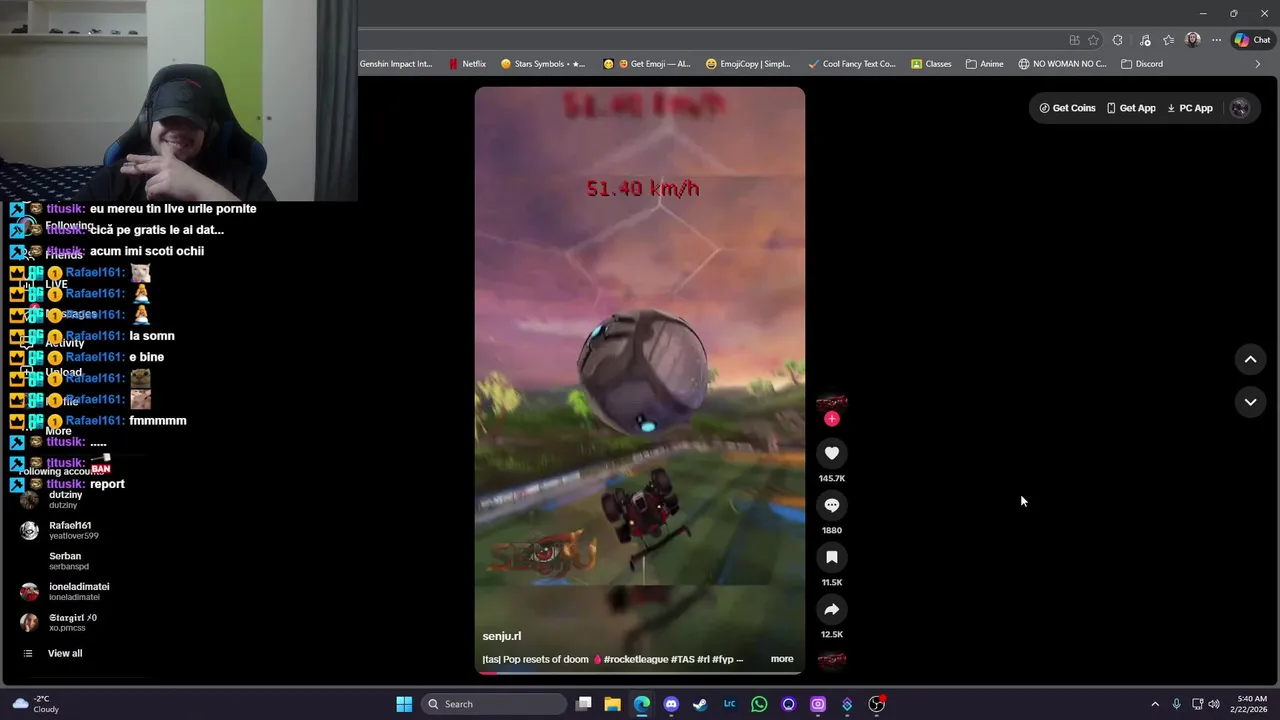The image size is (1280, 720).
Task: Expand the Anime bookmarks folder
Action: click(x=984, y=64)
